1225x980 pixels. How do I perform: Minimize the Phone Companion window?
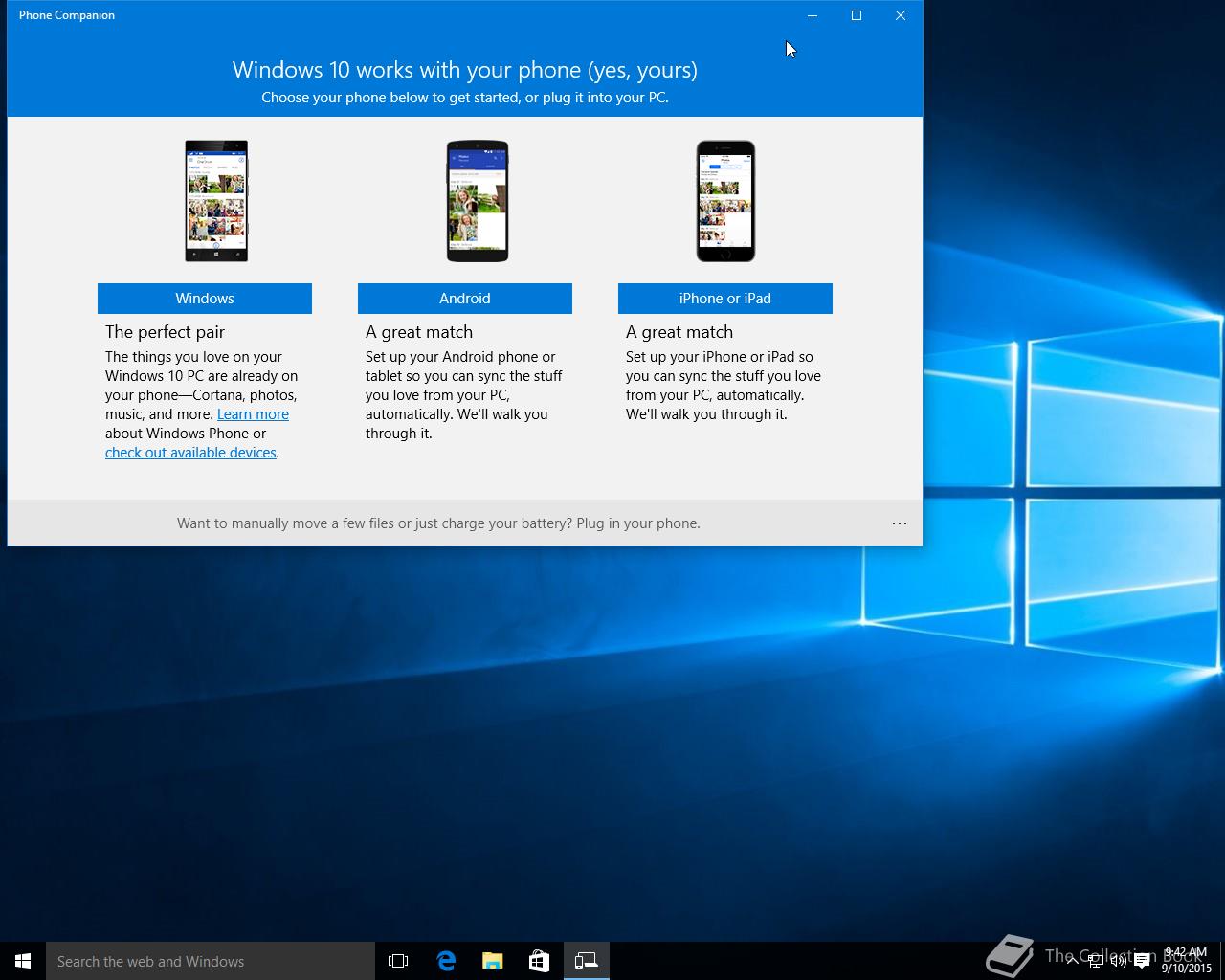click(813, 15)
